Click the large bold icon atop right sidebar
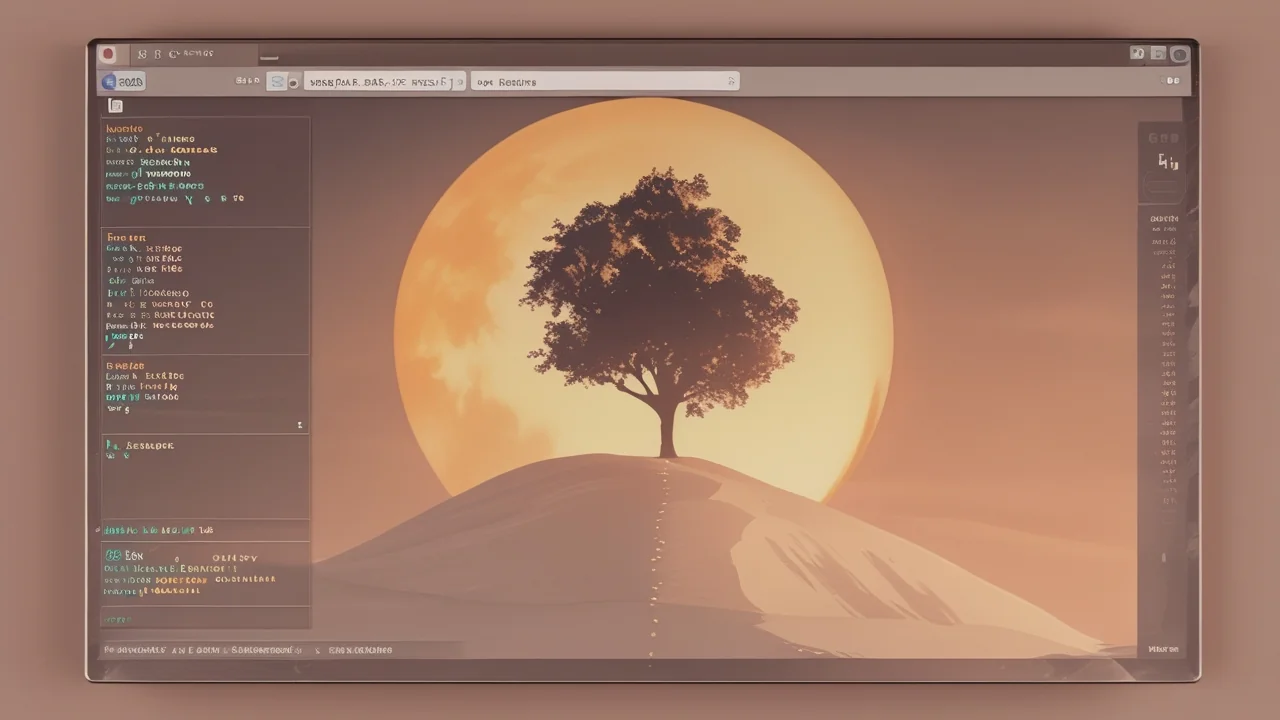 (x=1167, y=162)
